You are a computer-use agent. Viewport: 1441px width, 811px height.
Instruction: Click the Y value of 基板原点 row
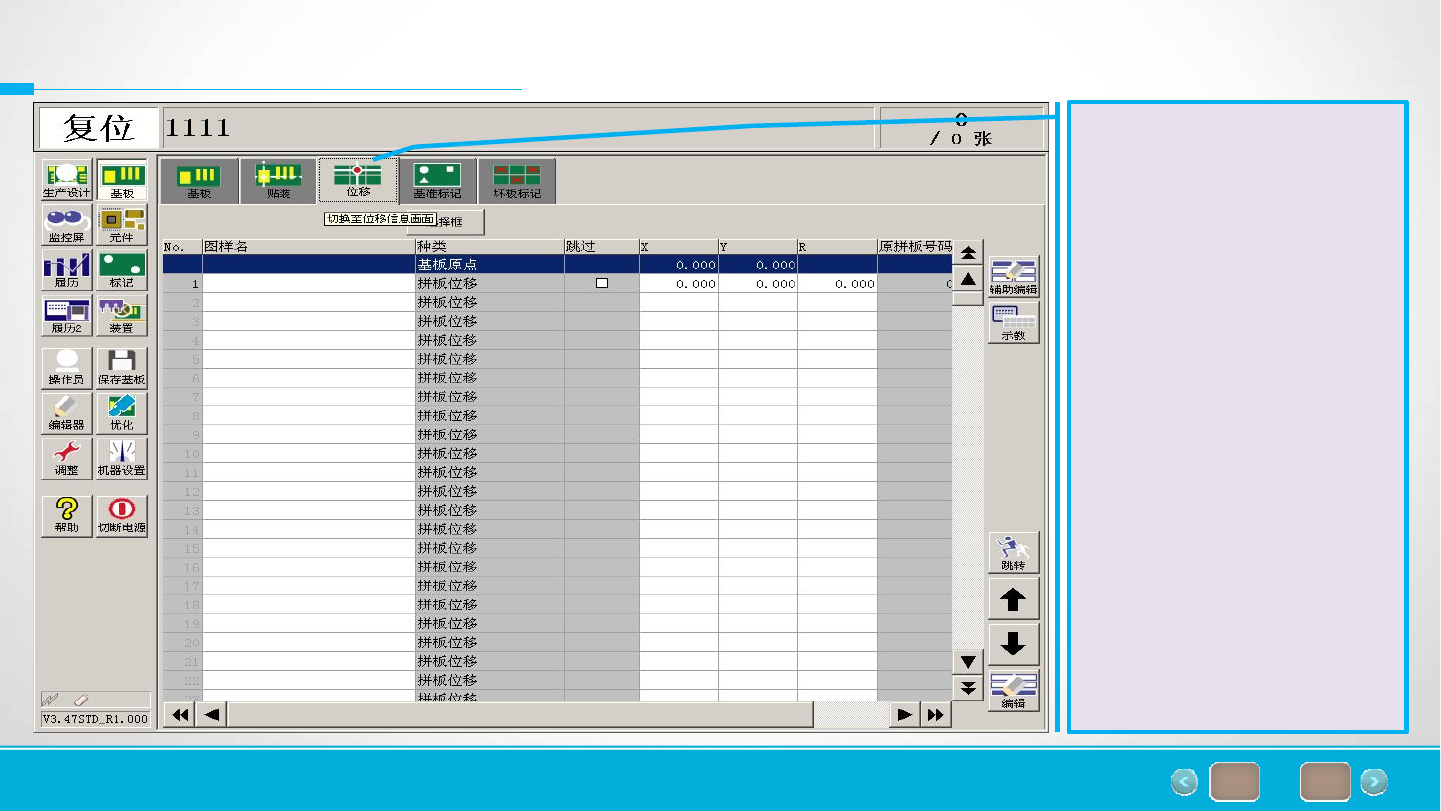coord(758,265)
